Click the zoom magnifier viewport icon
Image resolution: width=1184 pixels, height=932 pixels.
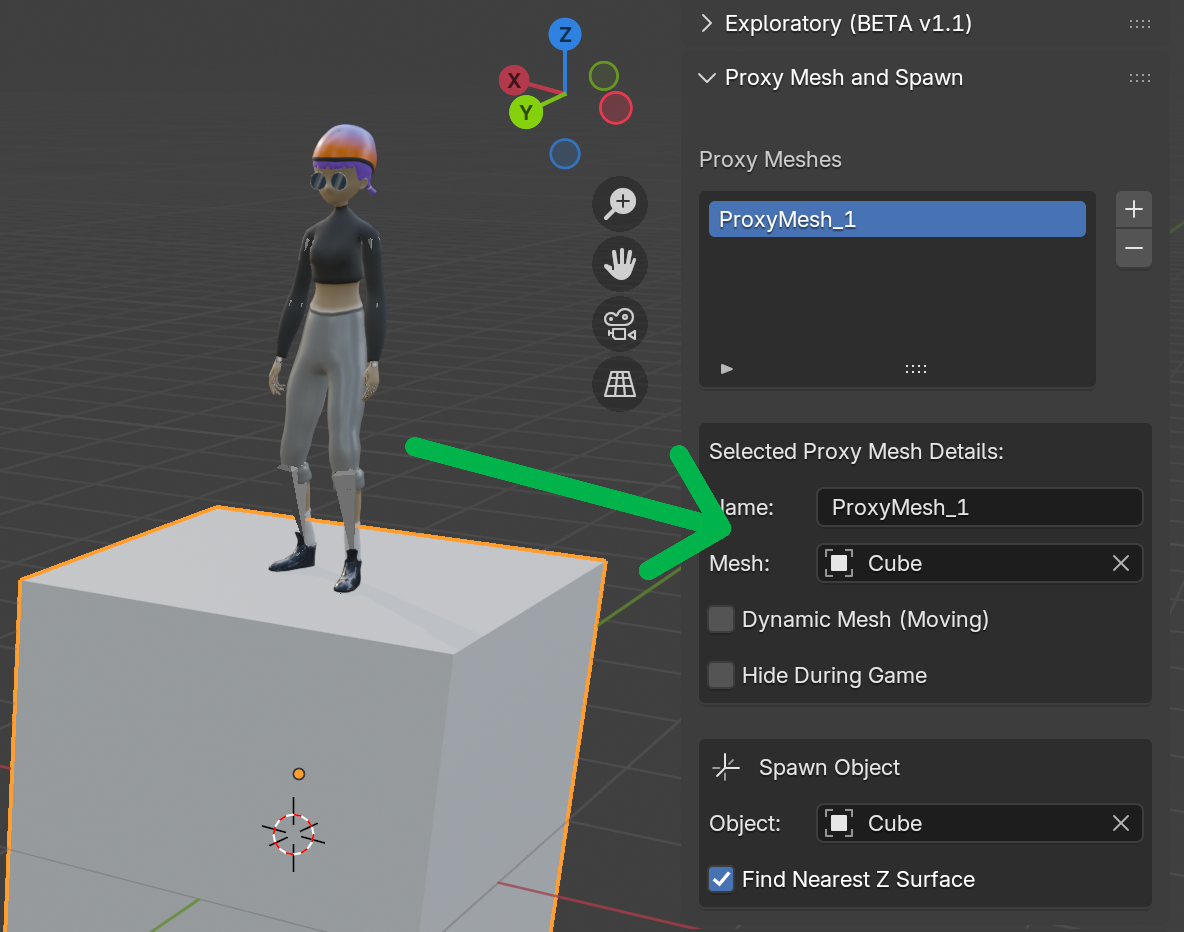tap(620, 204)
